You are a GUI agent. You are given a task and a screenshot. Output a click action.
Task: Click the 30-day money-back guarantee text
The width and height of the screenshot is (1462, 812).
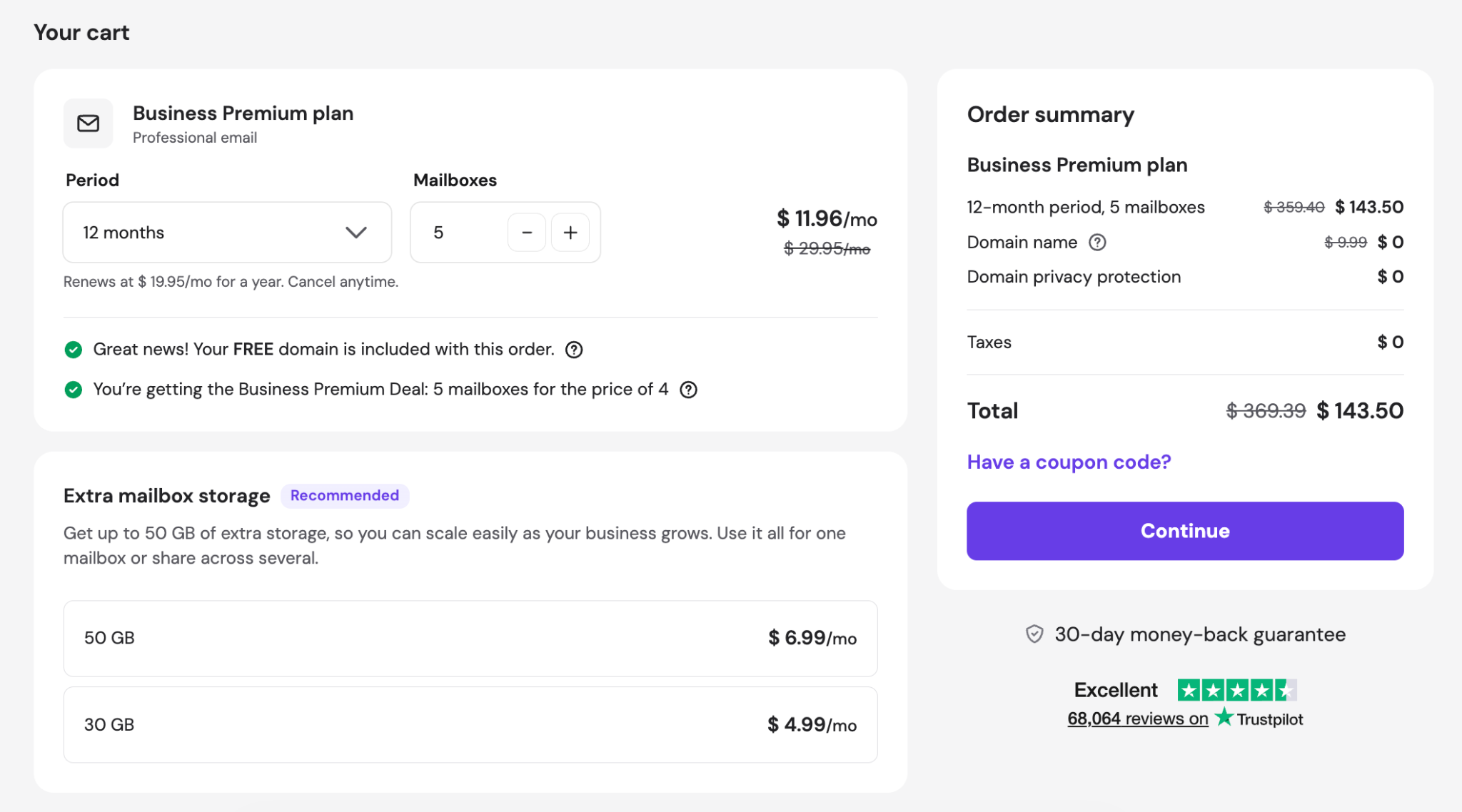pyautogui.click(x=1200, y=634)
